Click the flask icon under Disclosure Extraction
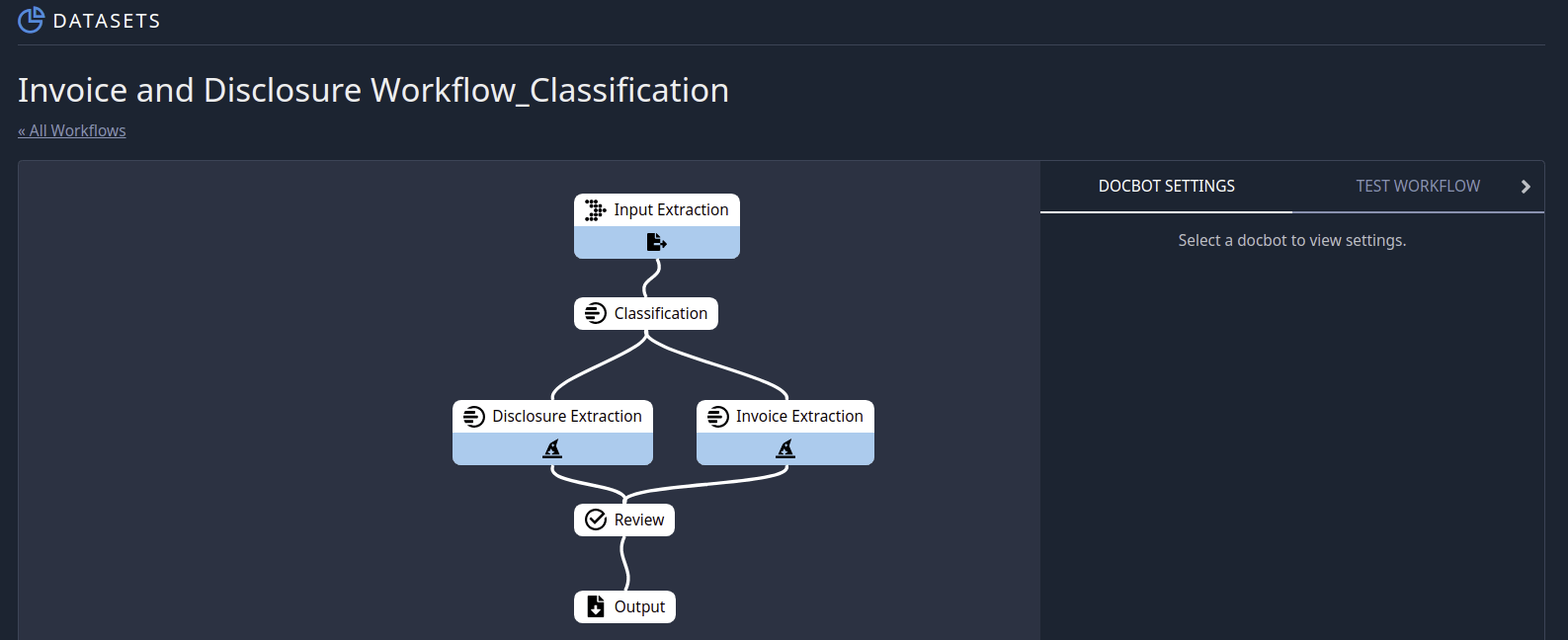Image resolution: width=1568 pixels, height=640 pixels. [551, 447]
